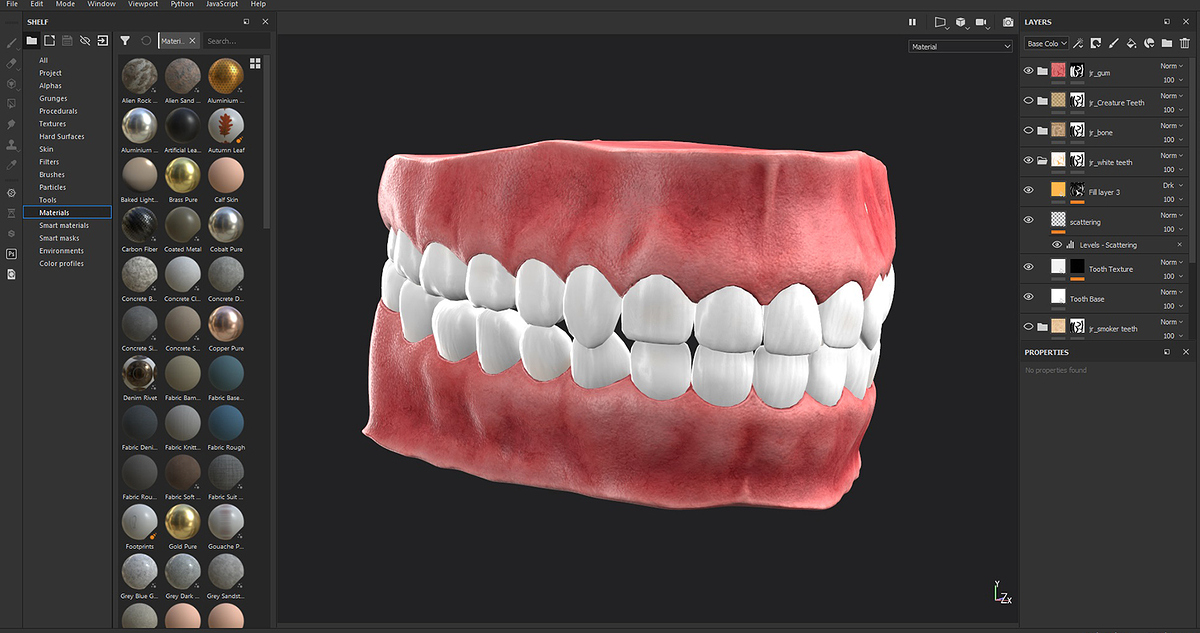Open the Material viewport mode dropdown
Viewport: 1200px width, 633px height.
pyautogui.click(x=961, y=46)
